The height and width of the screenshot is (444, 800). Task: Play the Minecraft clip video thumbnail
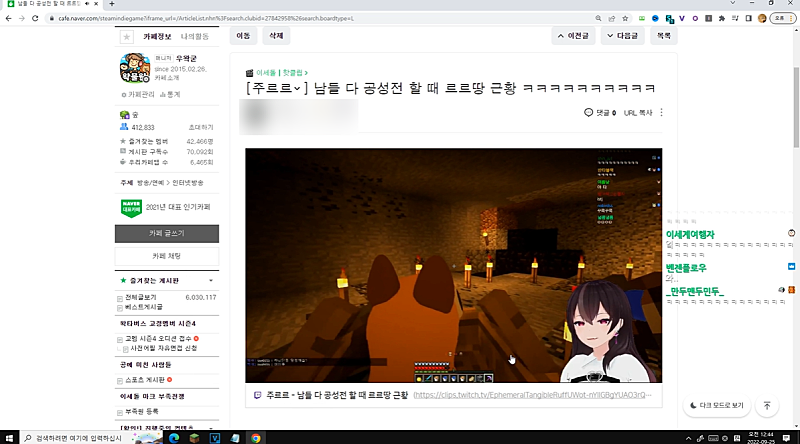click(454, 265)
